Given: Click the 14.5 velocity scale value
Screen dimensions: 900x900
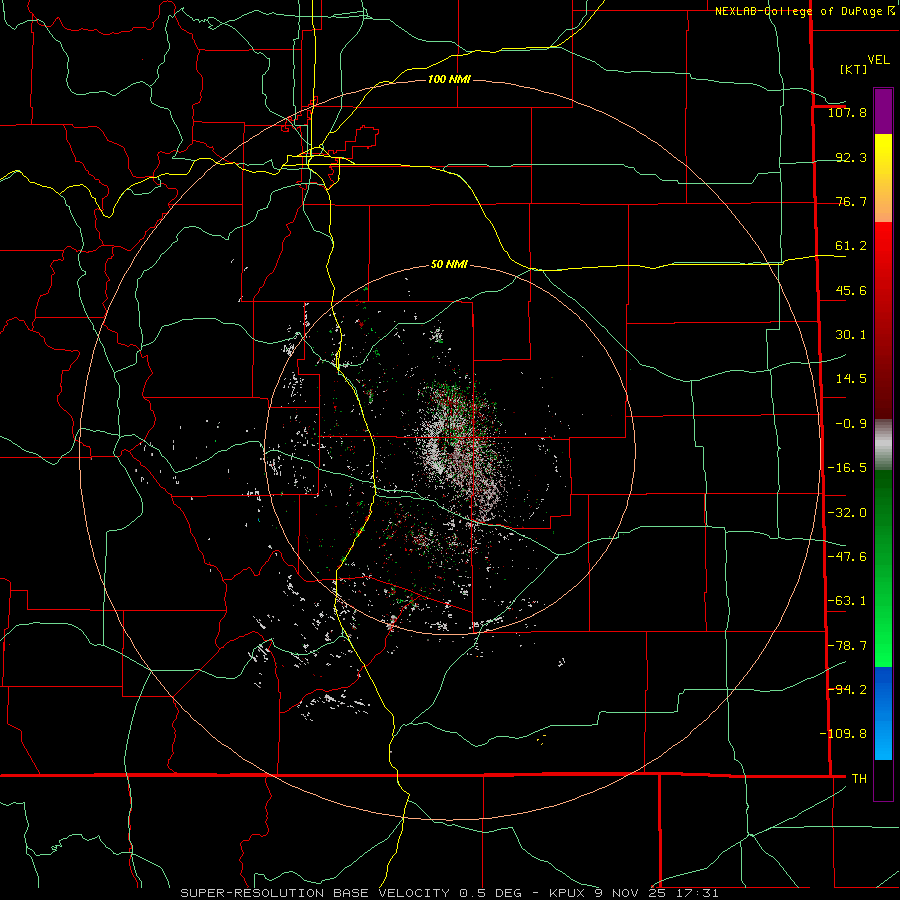Looking at the screenshot, I should pos(851,379).
